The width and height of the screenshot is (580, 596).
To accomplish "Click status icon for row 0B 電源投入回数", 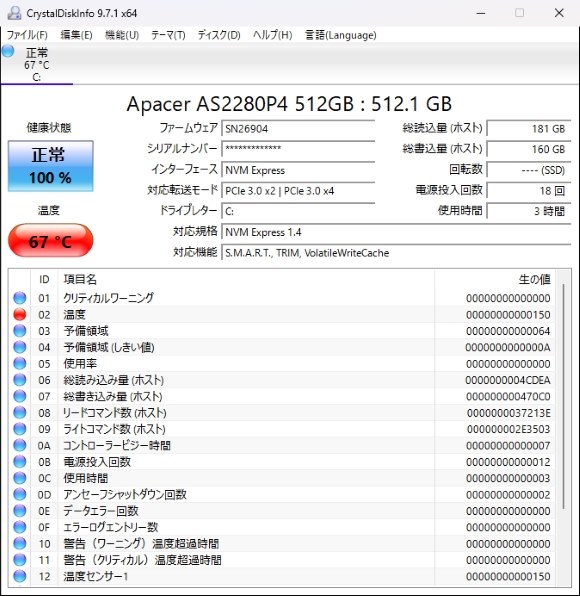I will [20, 461].
